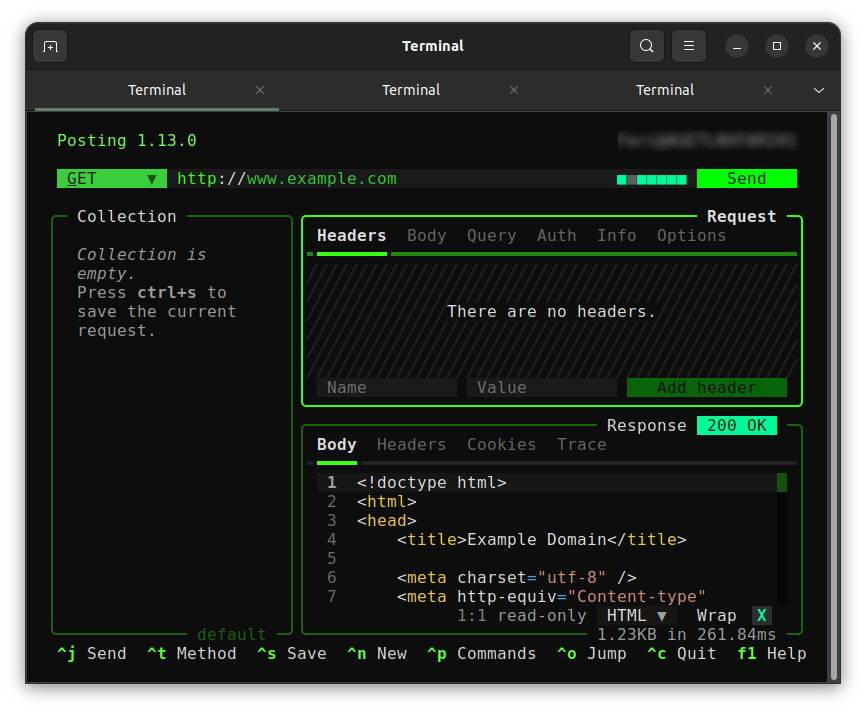Click the new tab icon in title bar

50,46
